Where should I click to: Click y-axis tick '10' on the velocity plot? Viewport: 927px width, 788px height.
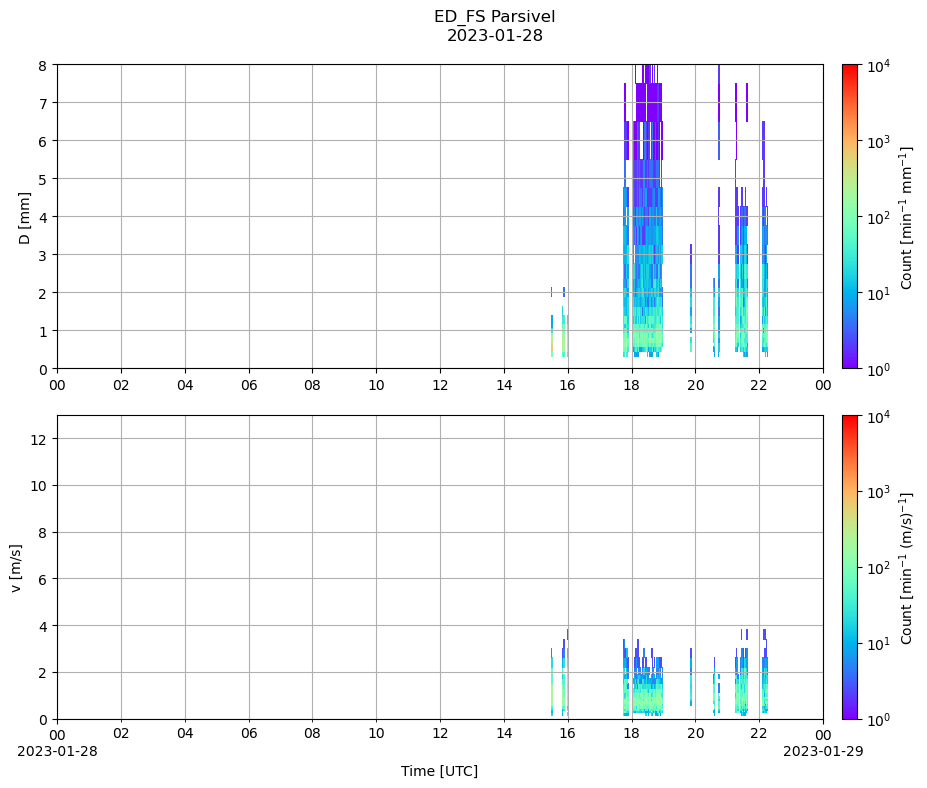39,486
